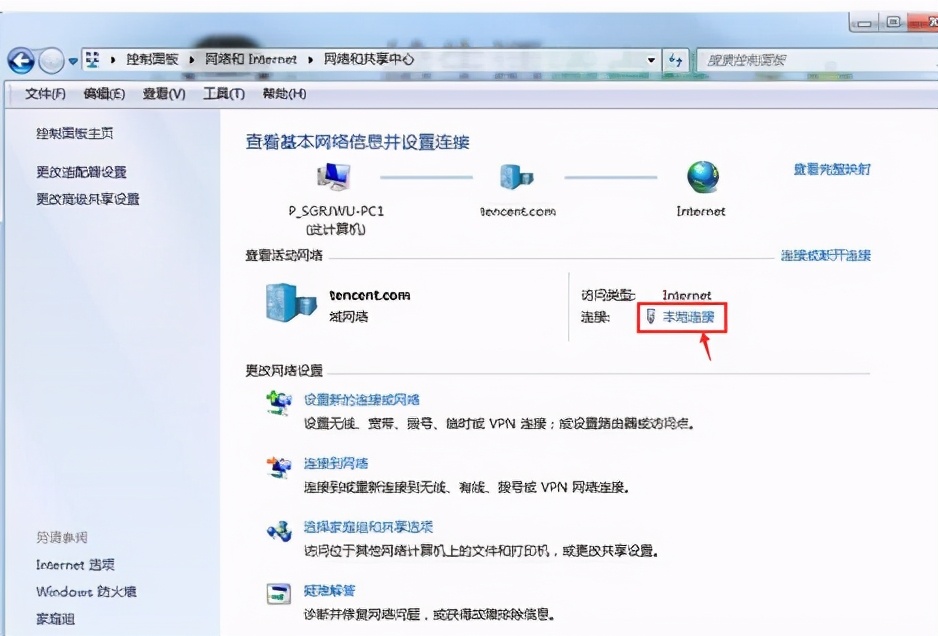Click the back navigation arrow

click(22, 59)
